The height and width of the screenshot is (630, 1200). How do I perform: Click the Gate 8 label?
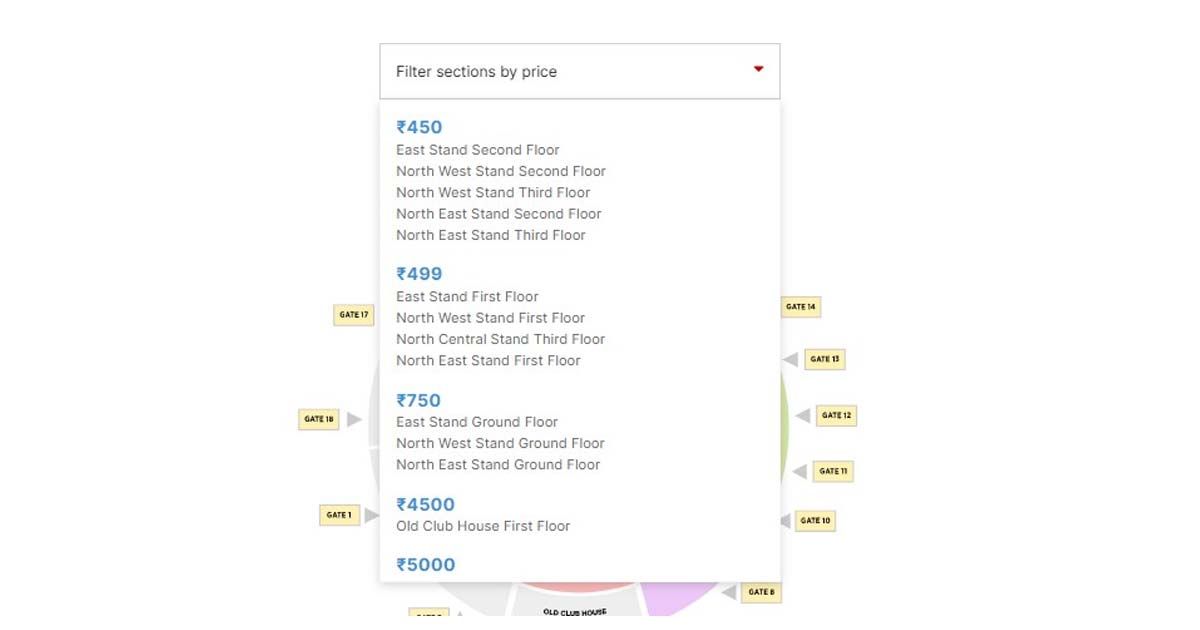tap(760, 592)
